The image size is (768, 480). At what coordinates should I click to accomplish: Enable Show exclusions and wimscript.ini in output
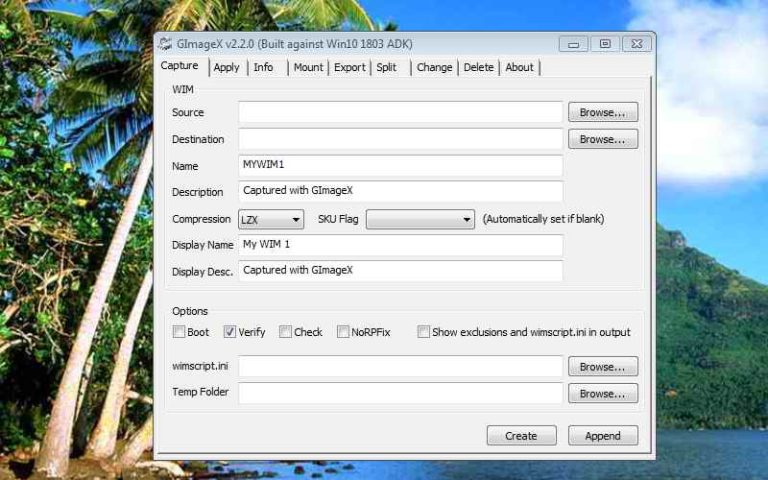[x=424, y=332]
